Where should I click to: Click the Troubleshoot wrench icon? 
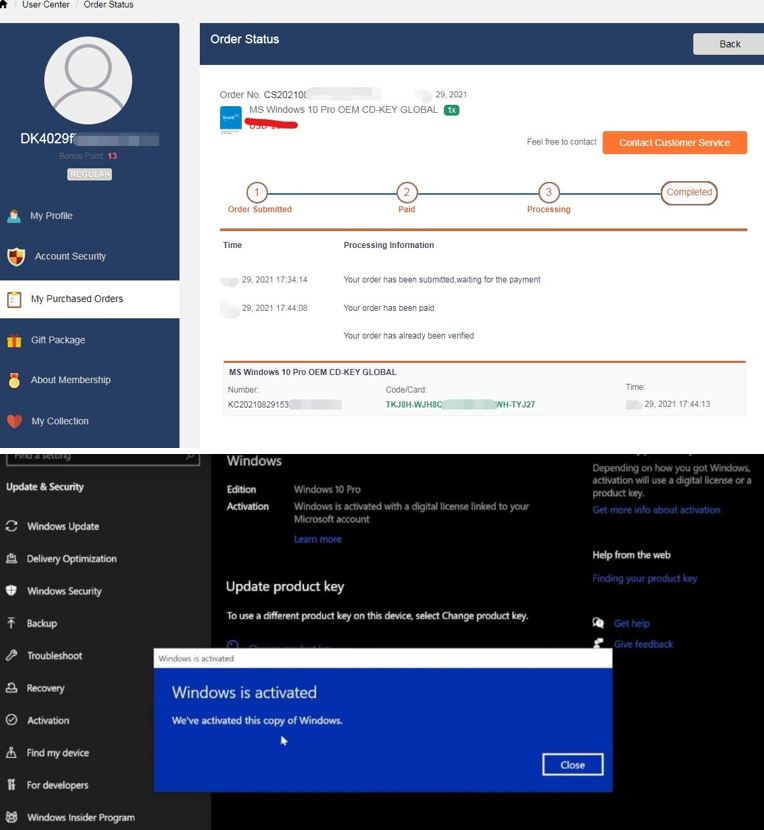pos(12,655)
